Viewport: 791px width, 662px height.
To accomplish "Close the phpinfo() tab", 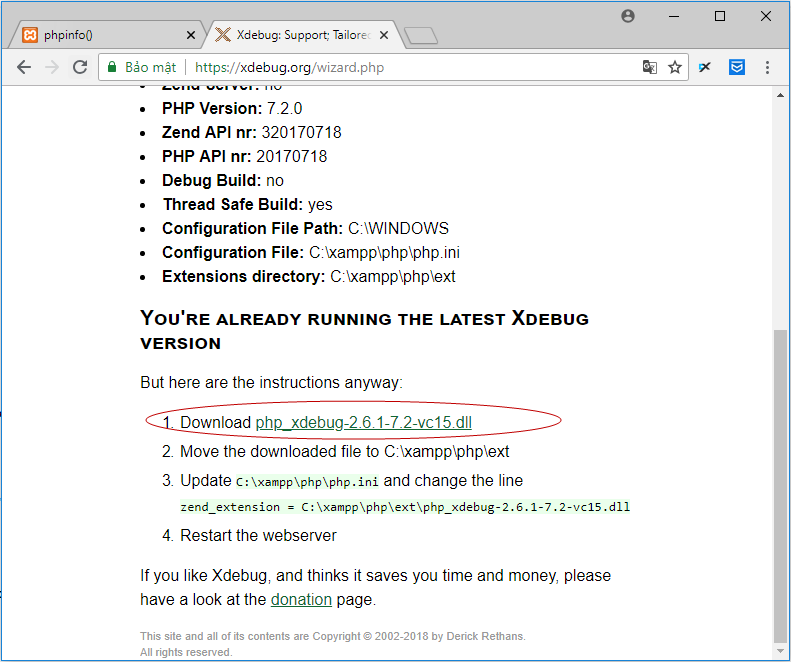I will [191, 35].
